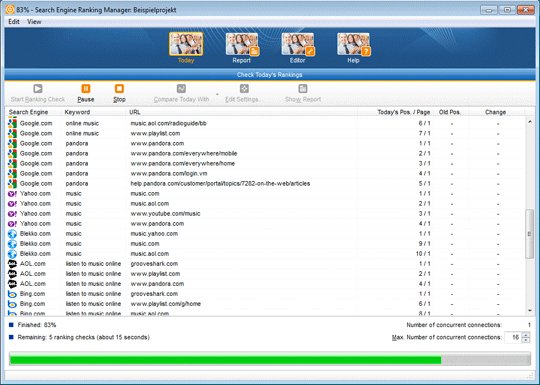Click the Start Ranking Check play icon
The height and width of the screenshot is (385, 540).
tap(38, 89)
